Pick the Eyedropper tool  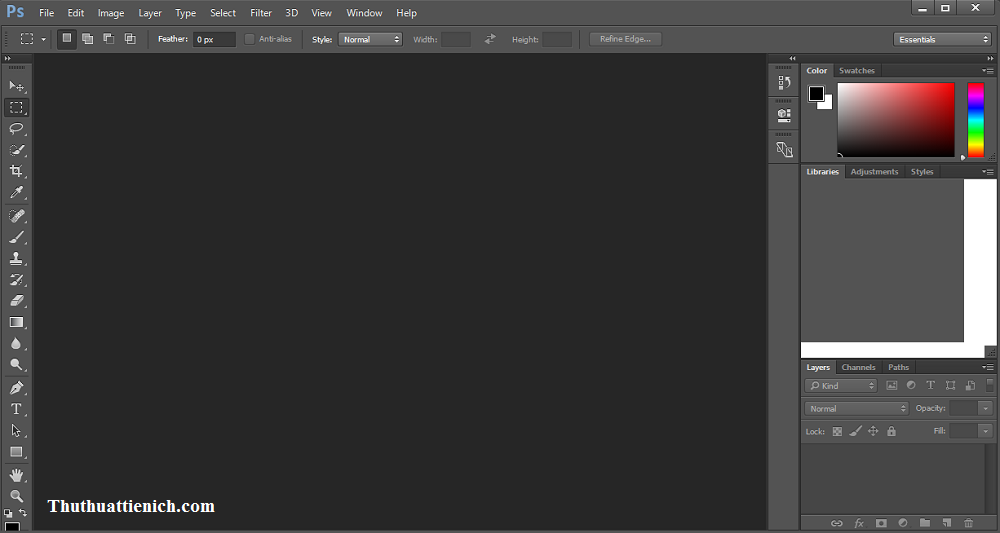17,193
